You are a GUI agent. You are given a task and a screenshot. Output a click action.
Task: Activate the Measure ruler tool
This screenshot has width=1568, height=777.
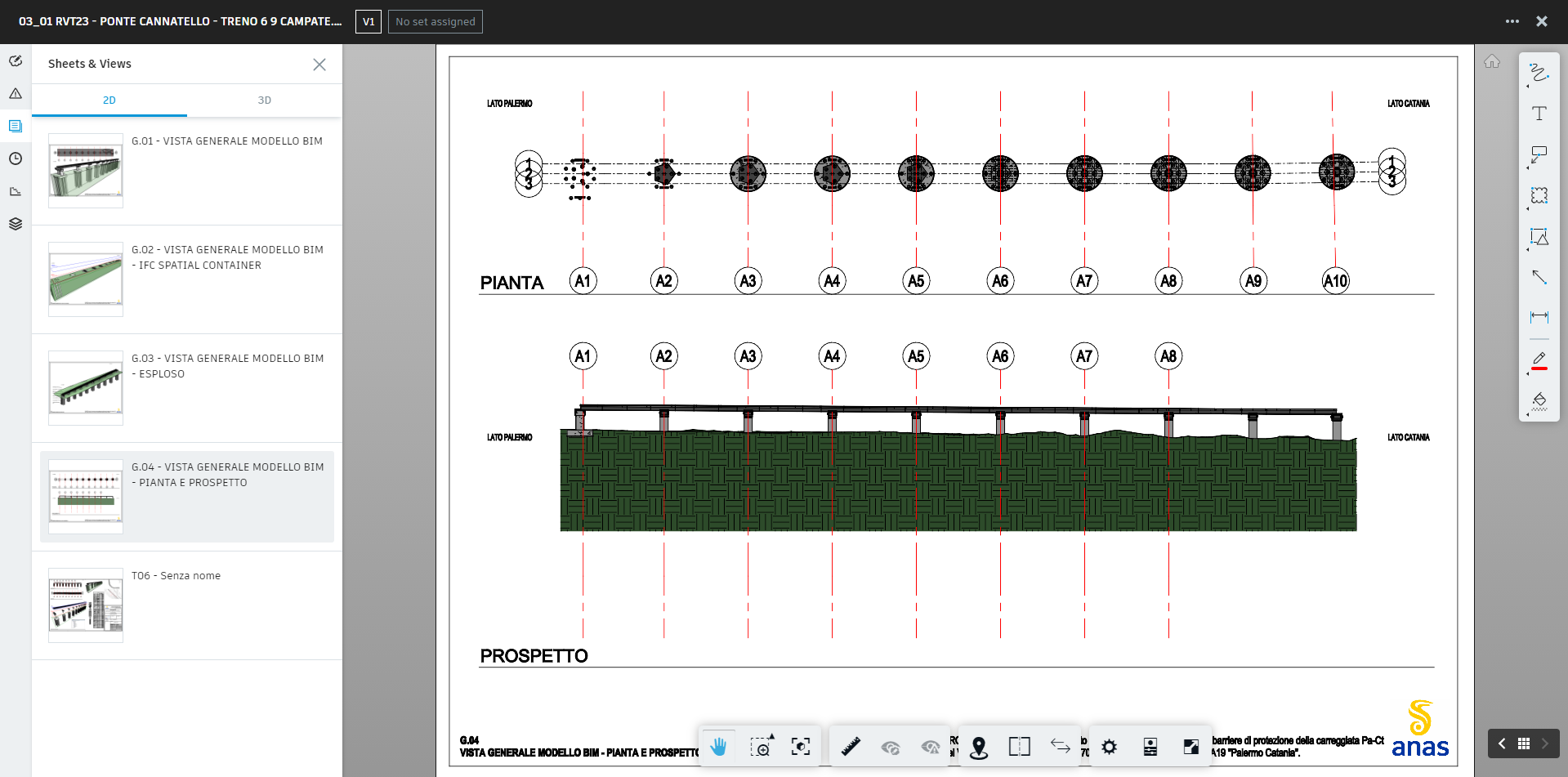(x=851, y=747)
